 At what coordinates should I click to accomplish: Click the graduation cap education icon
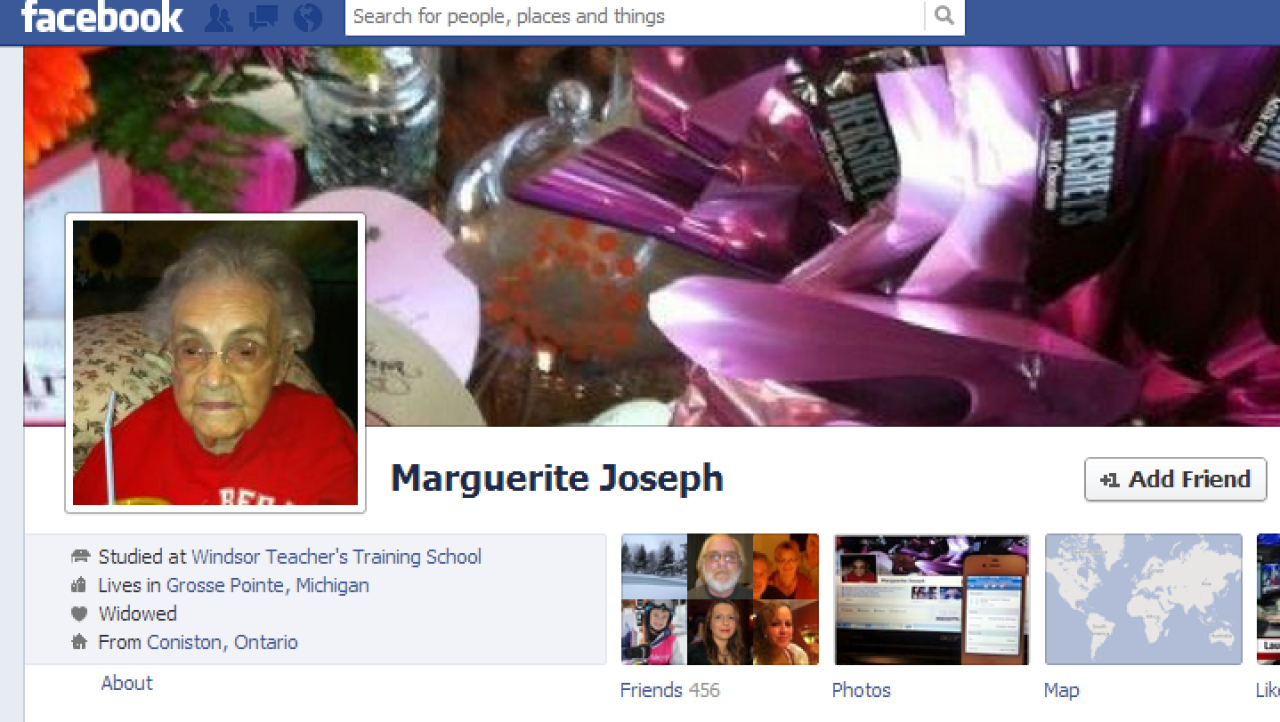tap(80, 556)
